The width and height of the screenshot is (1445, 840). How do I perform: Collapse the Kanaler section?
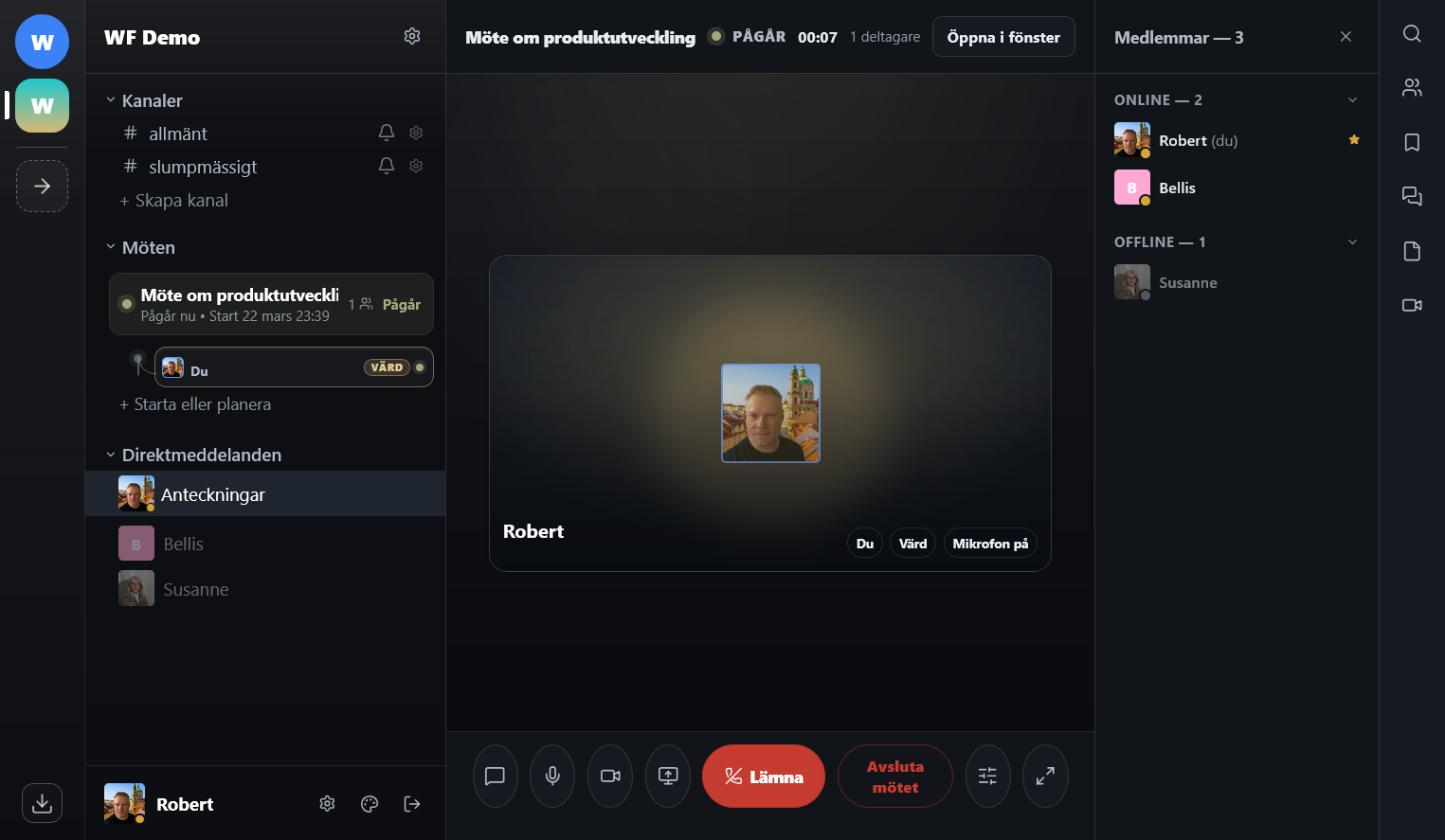click(x=111, y=100)
